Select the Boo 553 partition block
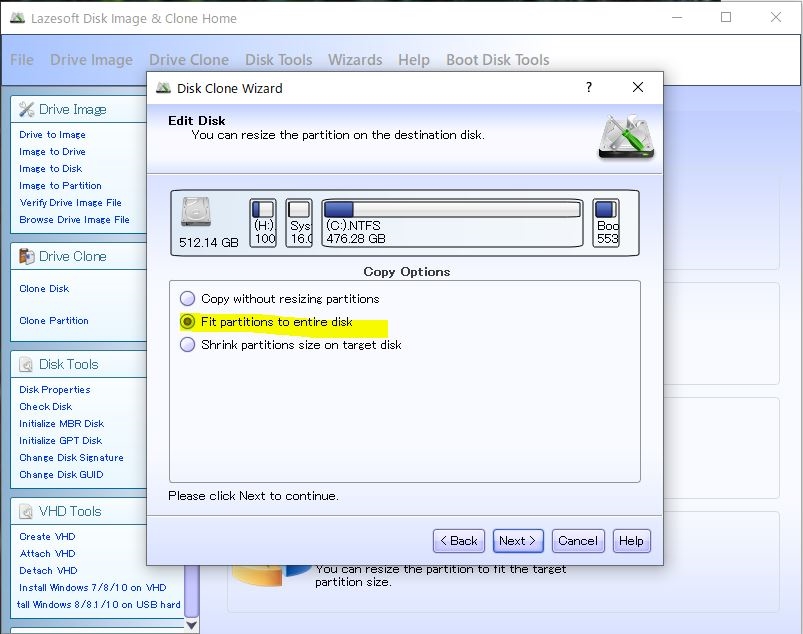 [606, 223]
